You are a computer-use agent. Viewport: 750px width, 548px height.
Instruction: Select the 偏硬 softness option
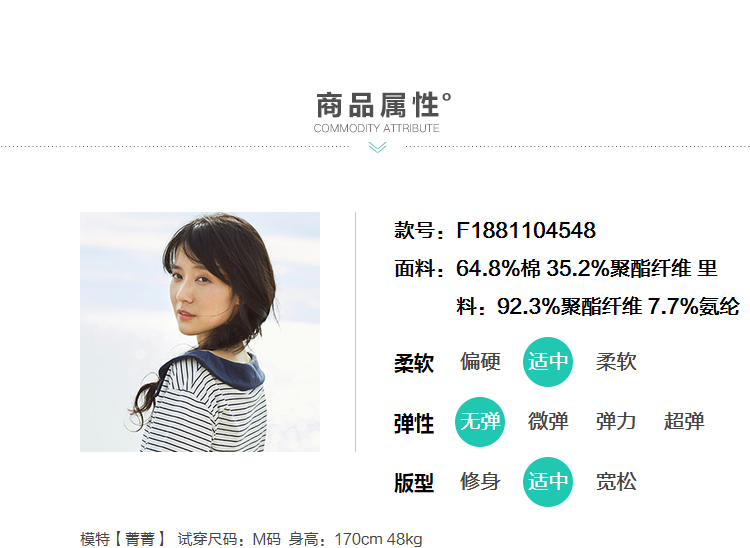(480, 362)
